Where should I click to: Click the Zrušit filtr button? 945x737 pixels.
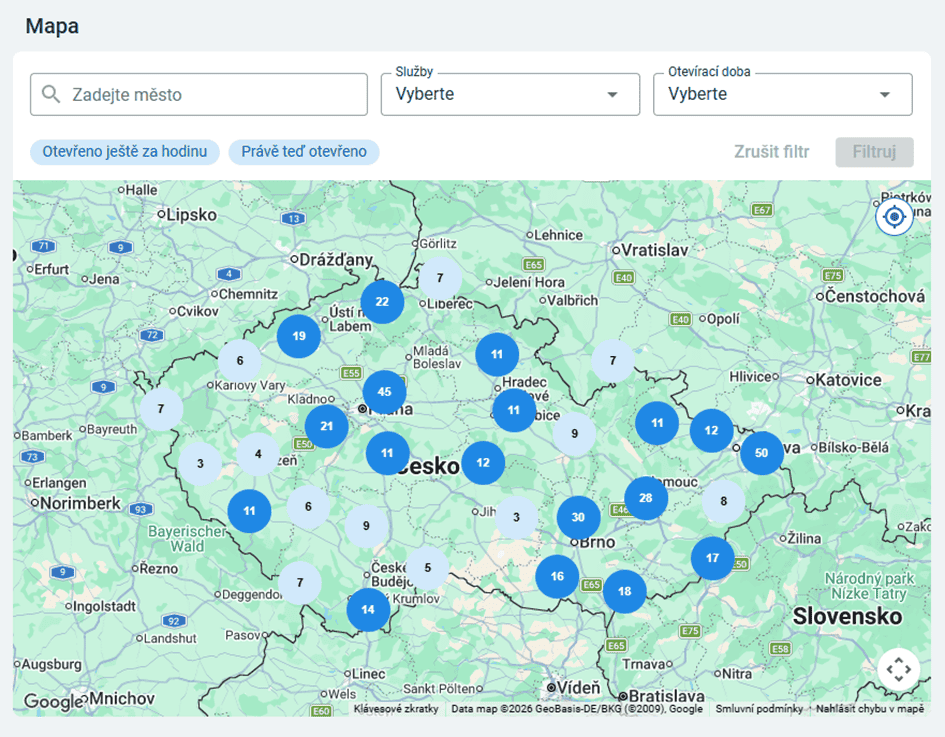(771, 152)
